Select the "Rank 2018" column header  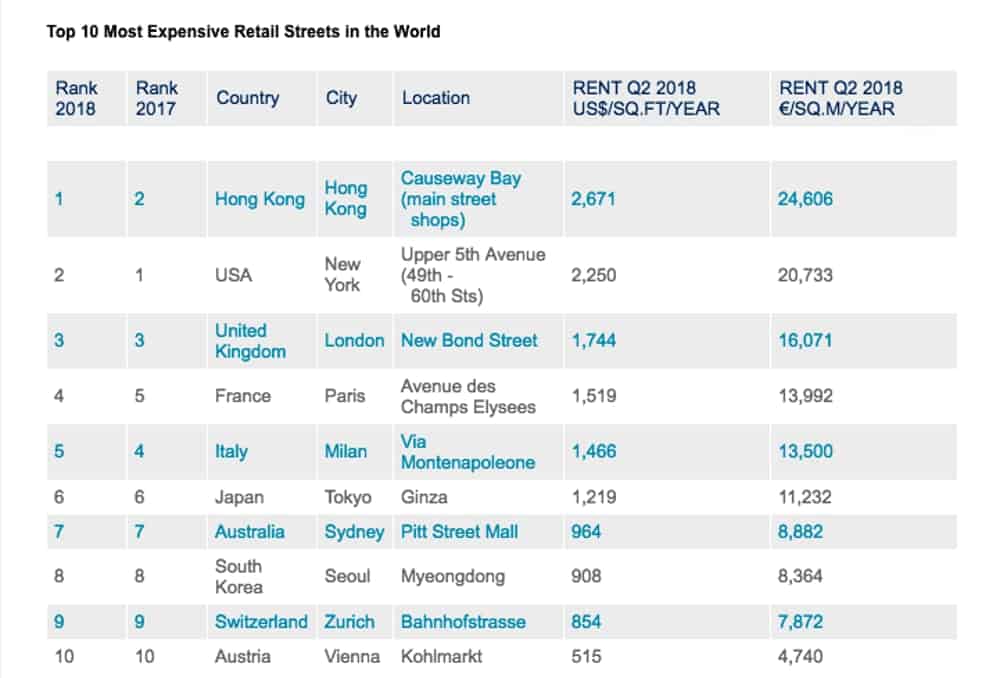pyautogui.click(x=76, y=98)
